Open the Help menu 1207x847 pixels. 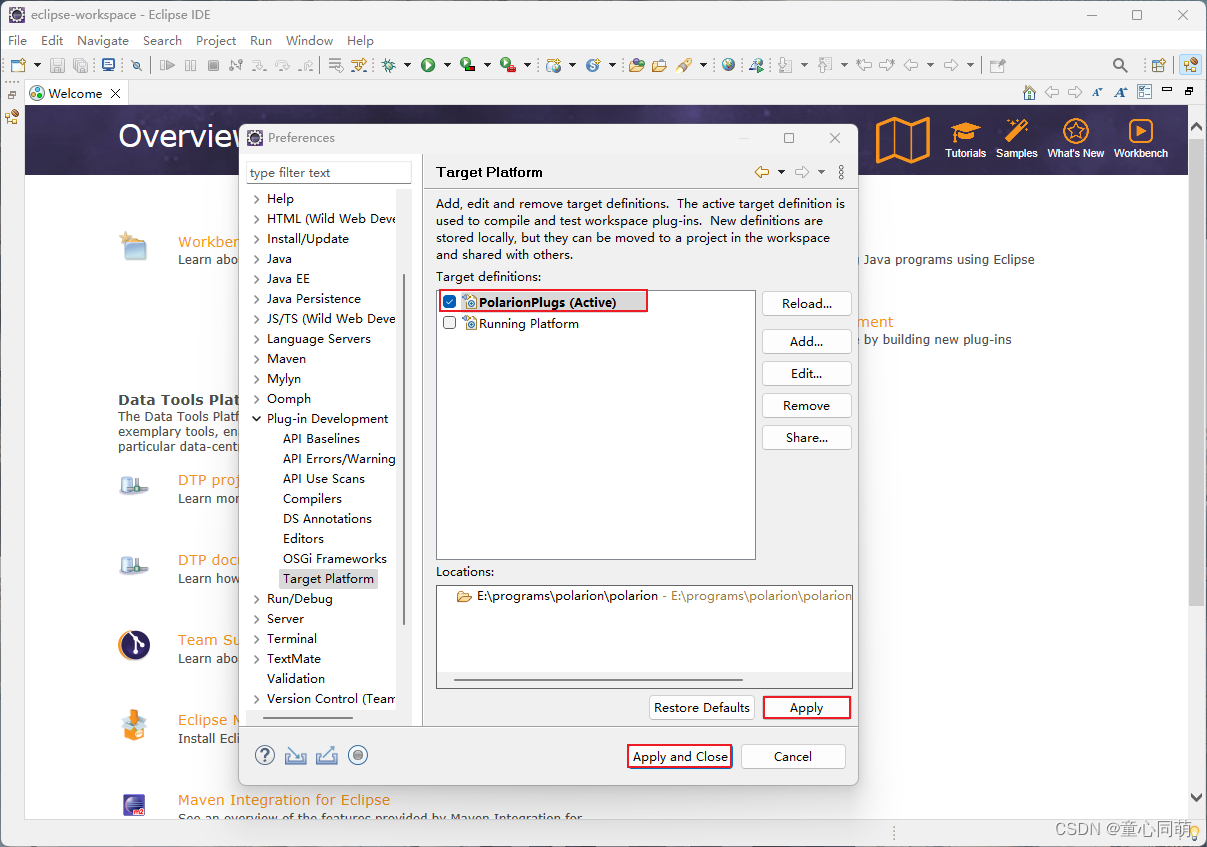point(360,40)
